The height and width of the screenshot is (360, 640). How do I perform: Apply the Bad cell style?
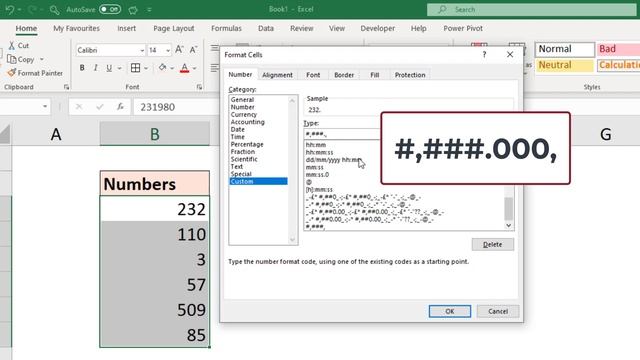click(x=618, y=49)
